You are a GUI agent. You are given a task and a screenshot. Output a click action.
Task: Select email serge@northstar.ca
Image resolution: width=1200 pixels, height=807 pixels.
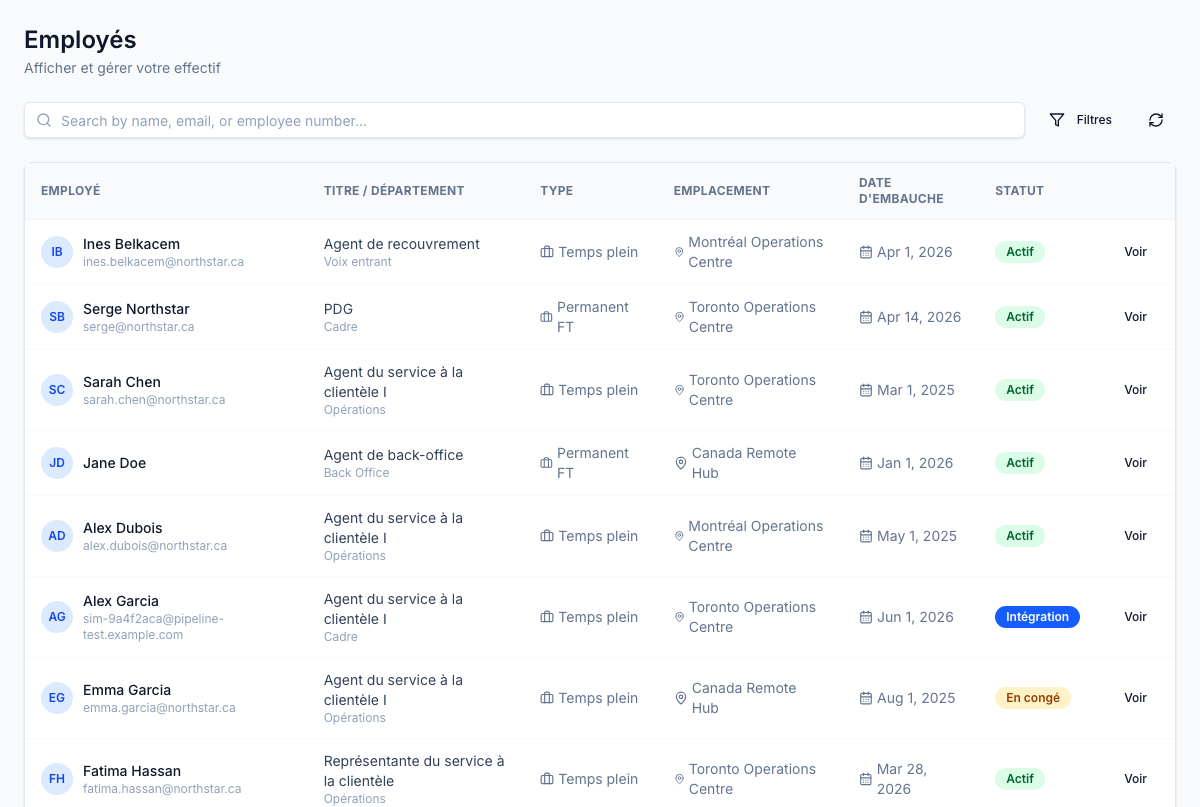tap(139, 327)
